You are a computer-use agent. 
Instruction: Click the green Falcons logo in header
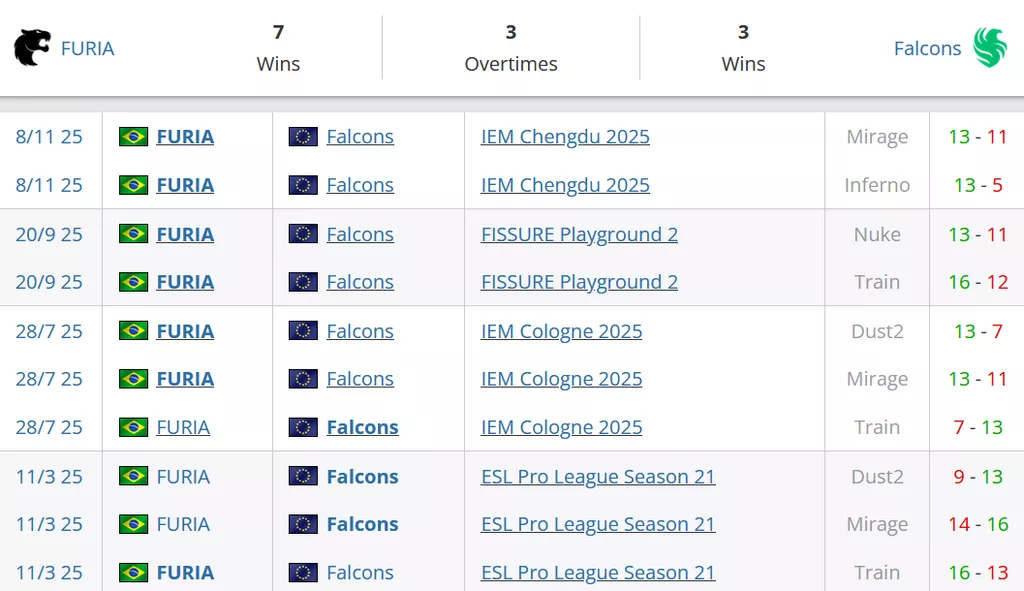[990, 48]
